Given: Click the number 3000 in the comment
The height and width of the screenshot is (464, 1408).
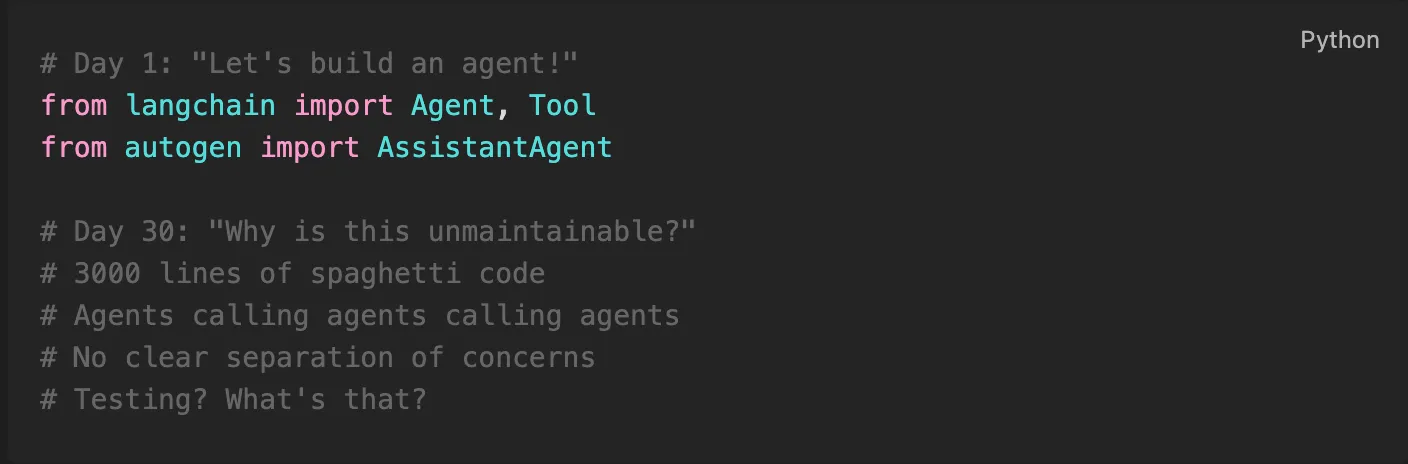Looking at the screenshot, I should point(107,273).
